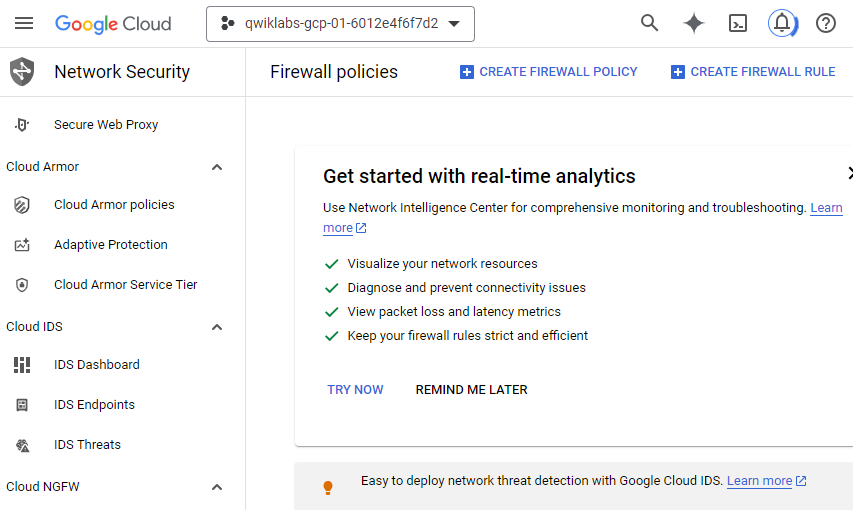Select Adaptive Protection menu item
This screenshot has width=853, height=510.
click(111, 245)
